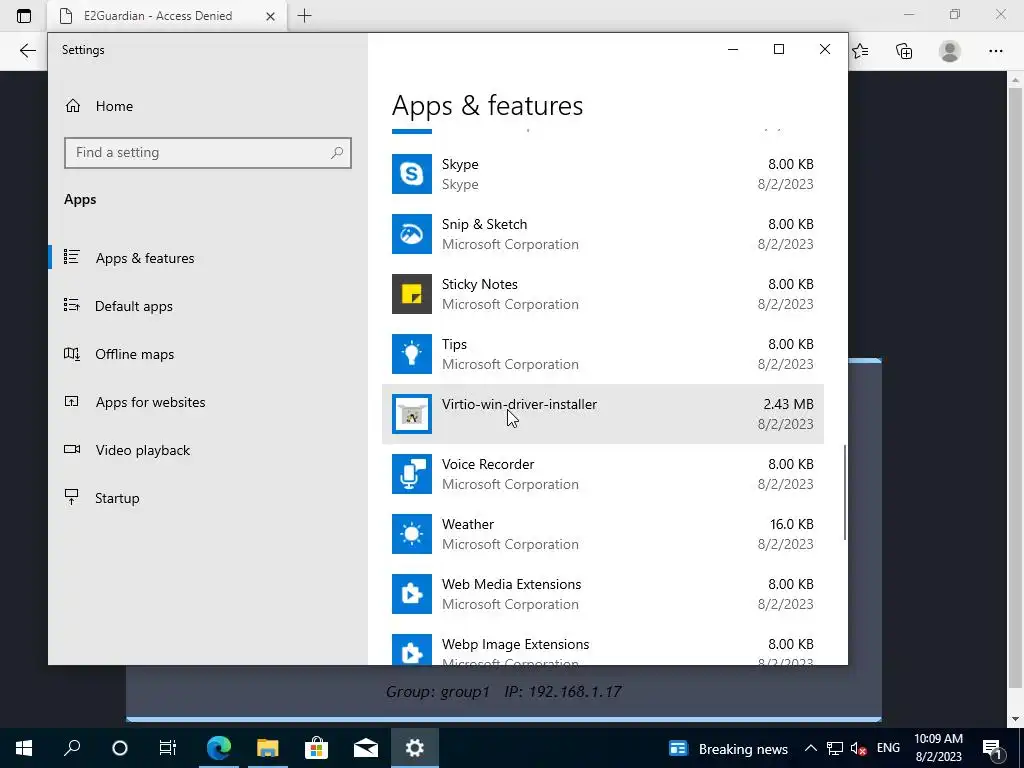The image size is (1024, 768).
Task: Open Cortana circle on taskbar
Action: [120, 748]
